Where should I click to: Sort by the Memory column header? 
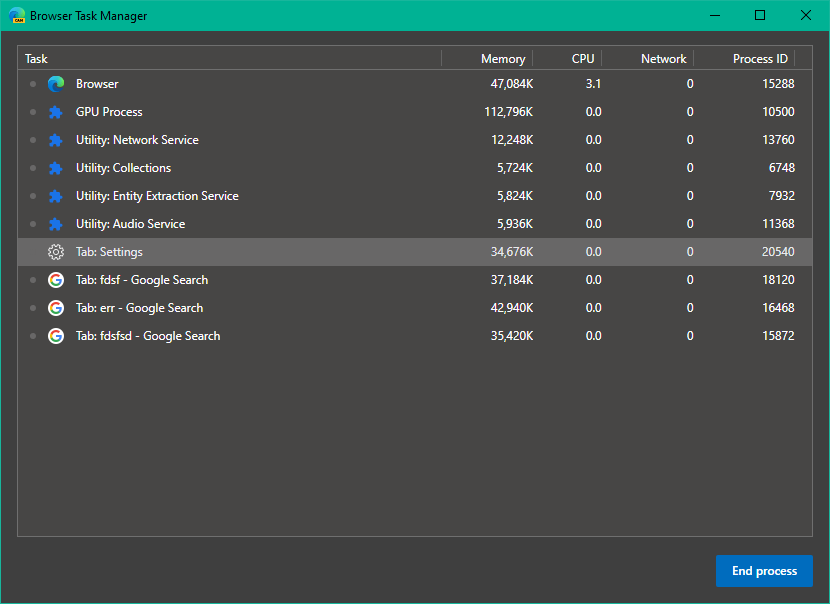pos(487,58)
